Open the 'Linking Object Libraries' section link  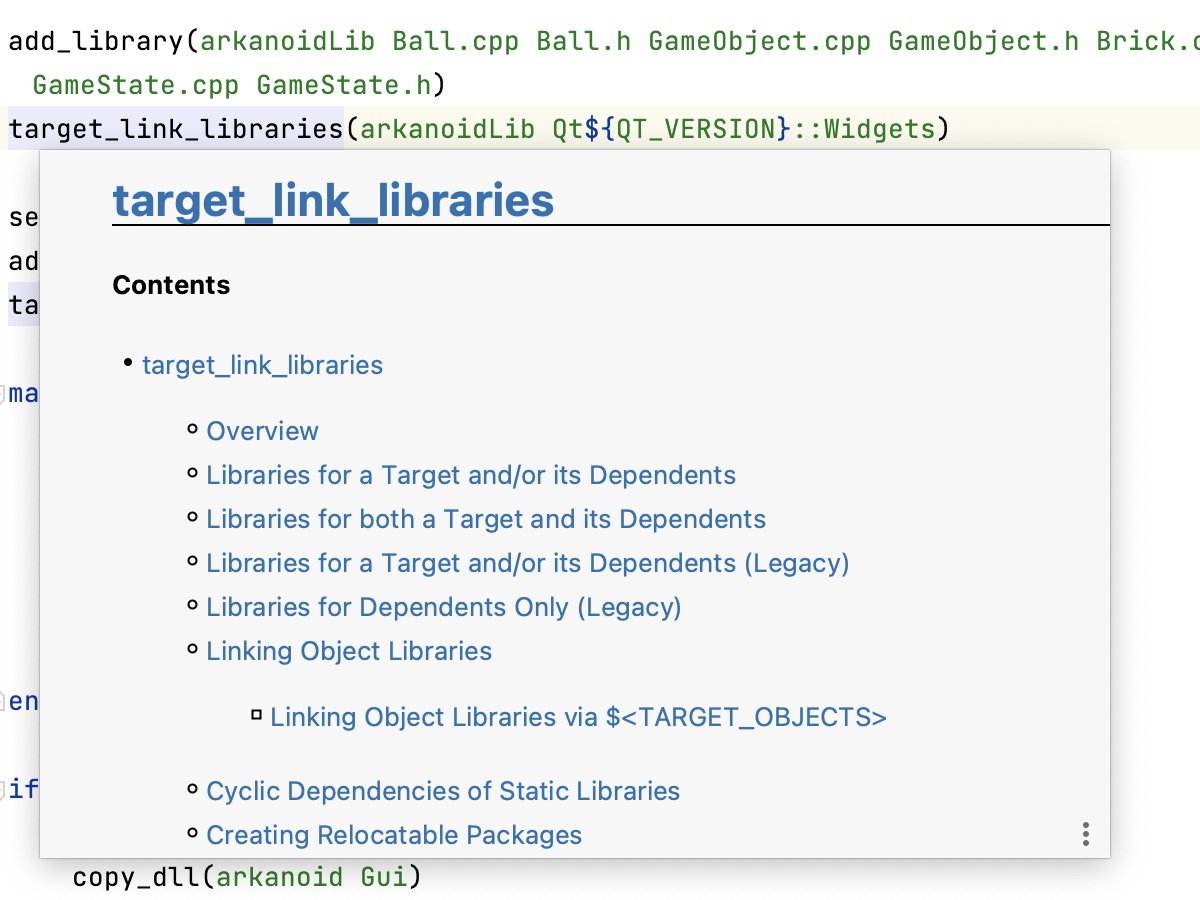[x=349, y=651]
